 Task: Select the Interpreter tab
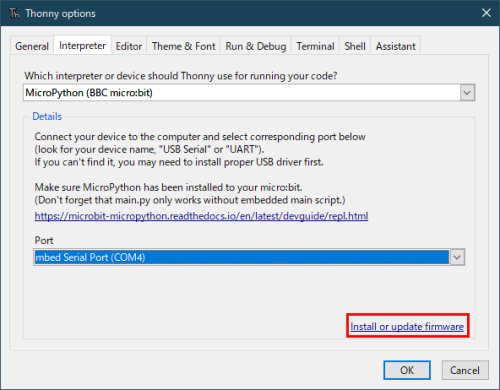[x=82, y=45]
